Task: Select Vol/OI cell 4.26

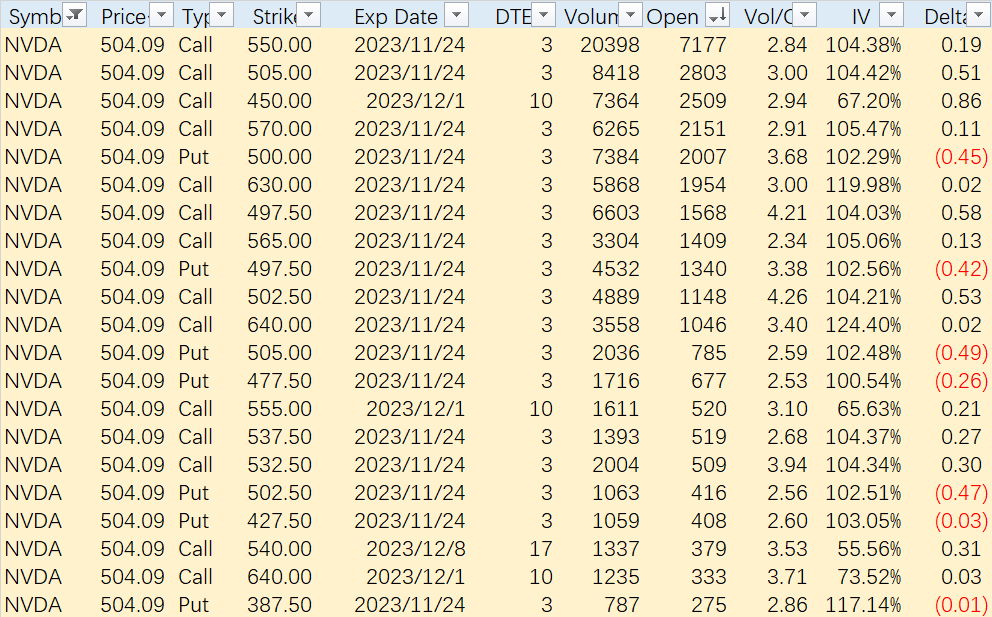Action: [x=787, y=296]
